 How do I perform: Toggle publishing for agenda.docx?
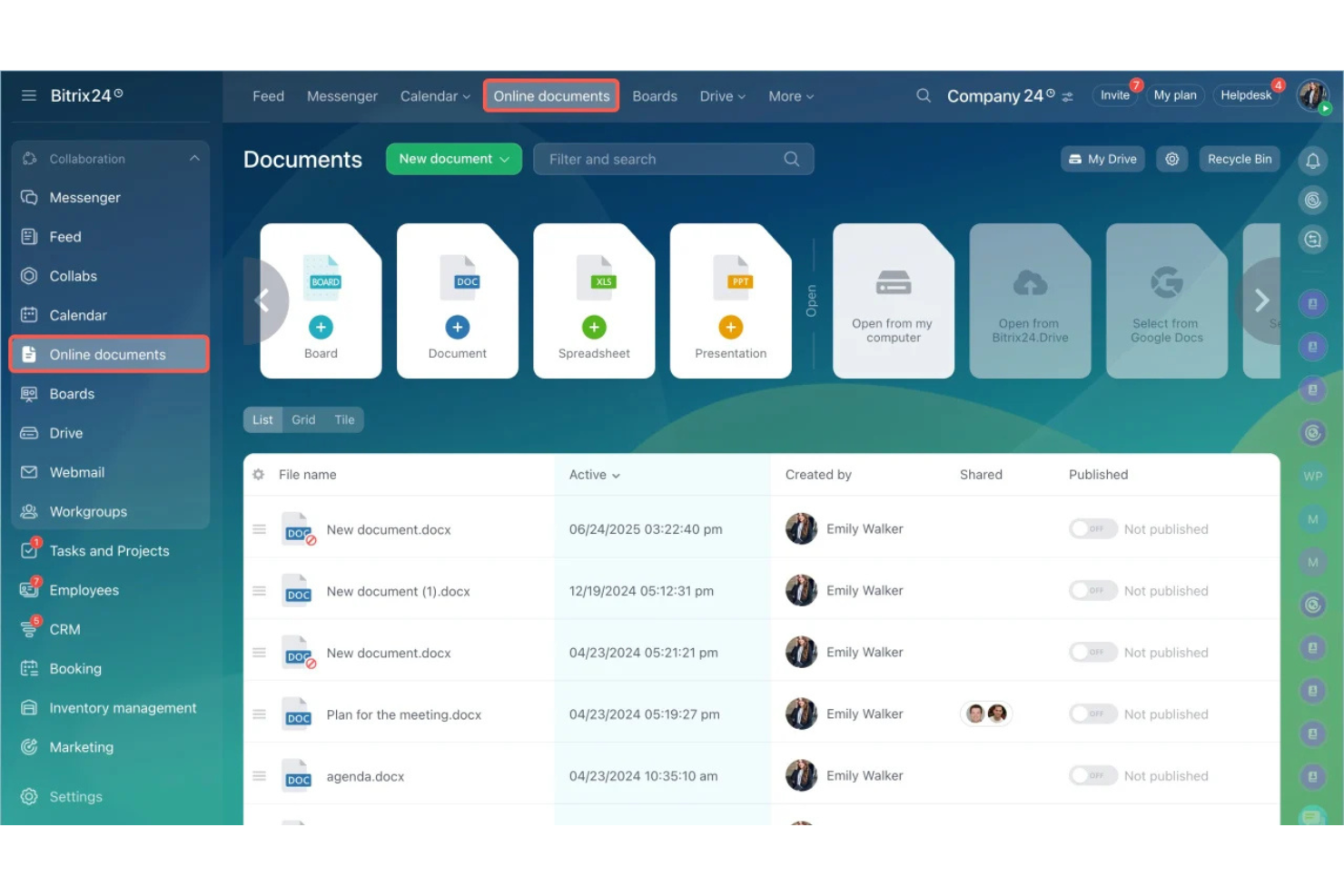1093,775
